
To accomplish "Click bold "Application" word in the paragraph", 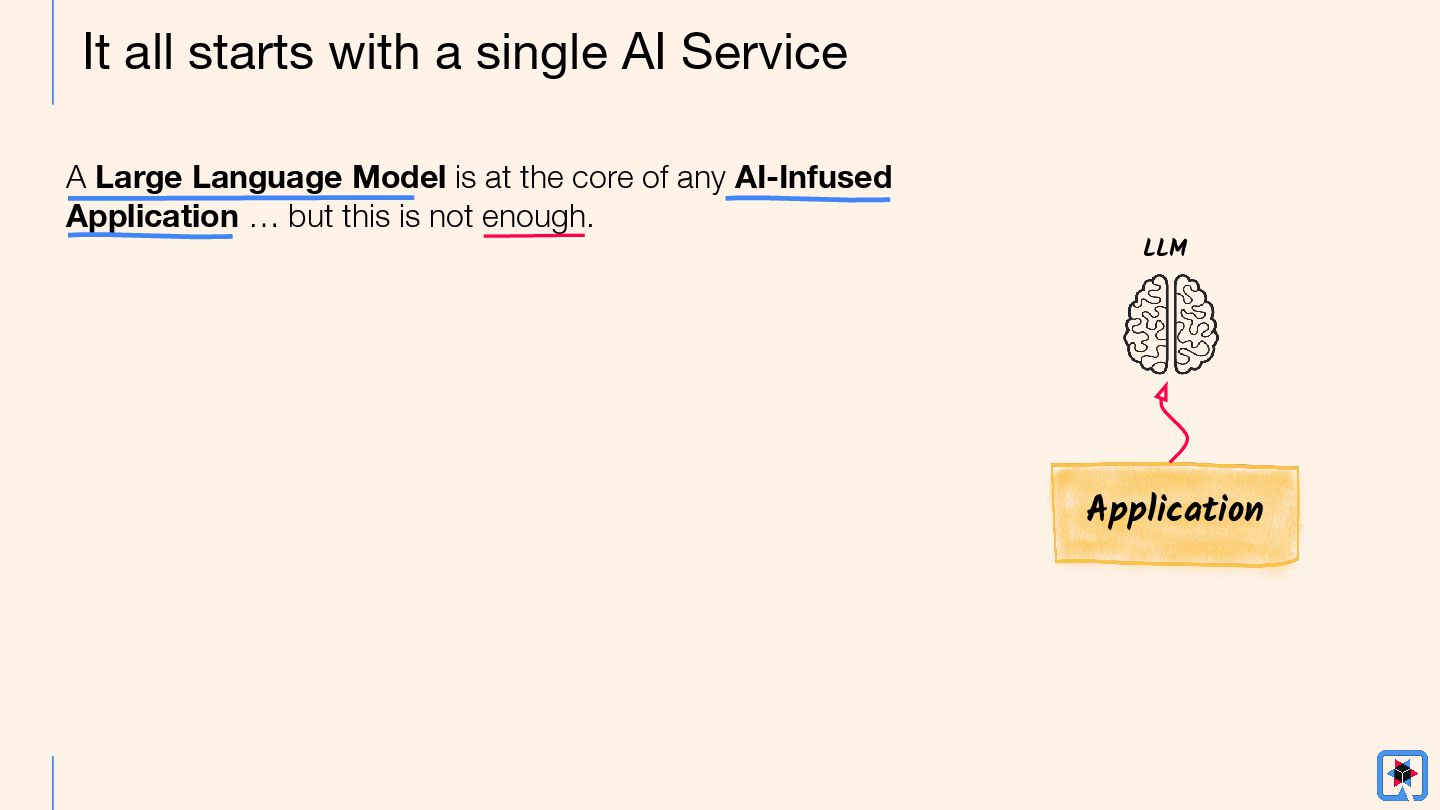I will pyautogui.click(x=152, y=216).
